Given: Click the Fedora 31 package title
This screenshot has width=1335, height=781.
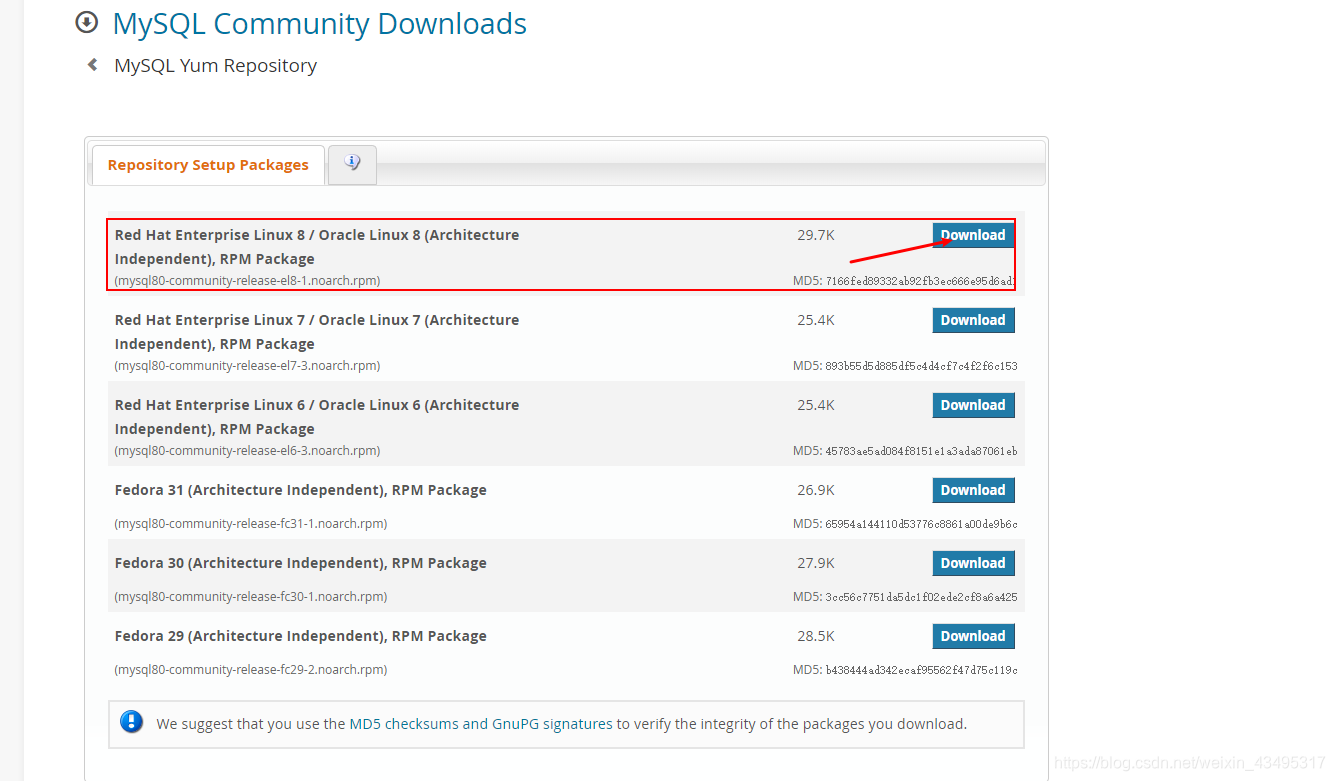Looking at the screenshot, I should pos(301,490).
